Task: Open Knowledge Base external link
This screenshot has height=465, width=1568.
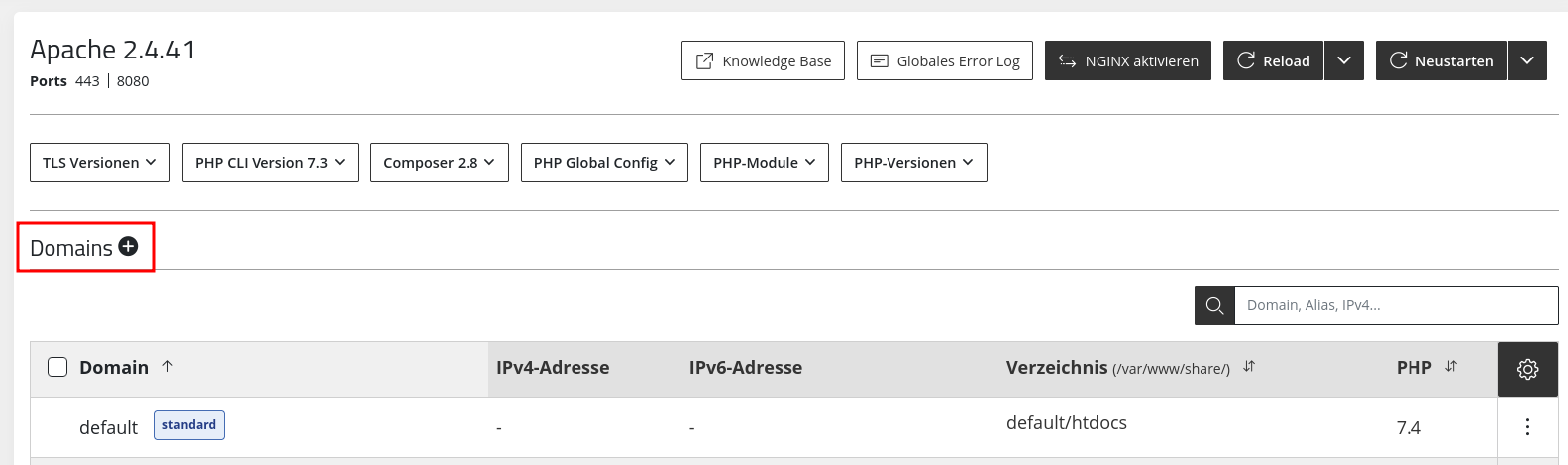Action: [763, 60]
